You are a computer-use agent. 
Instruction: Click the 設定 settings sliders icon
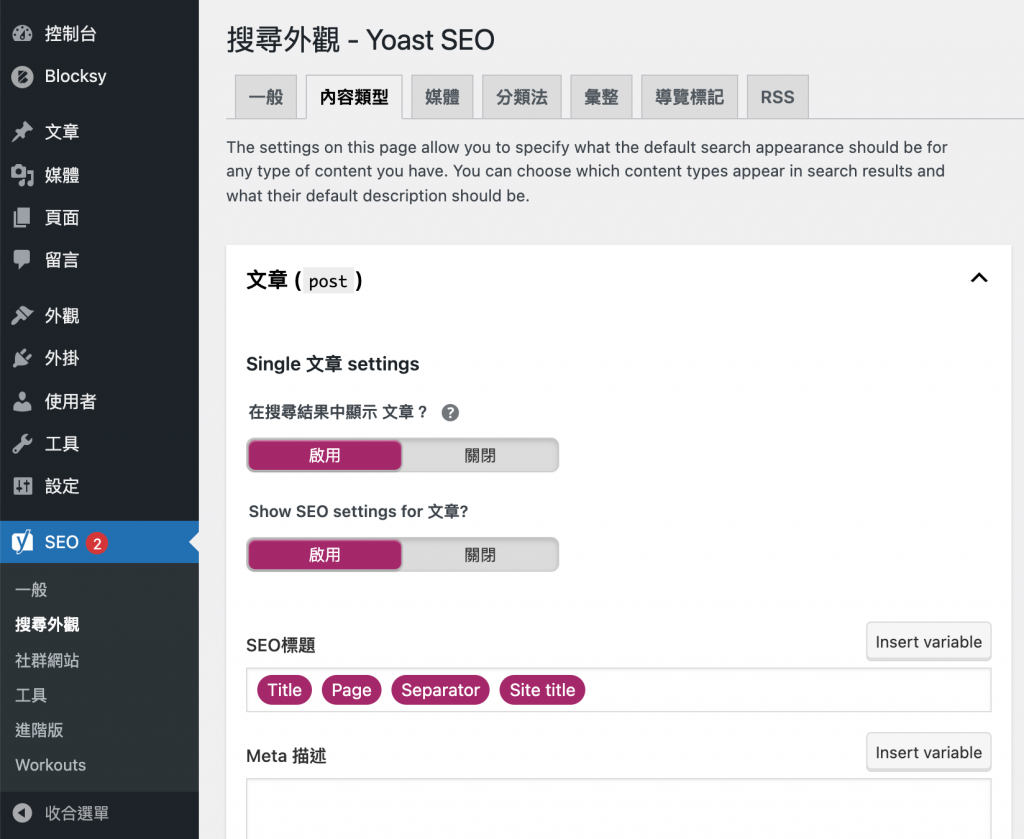click(x=22, y=486)
